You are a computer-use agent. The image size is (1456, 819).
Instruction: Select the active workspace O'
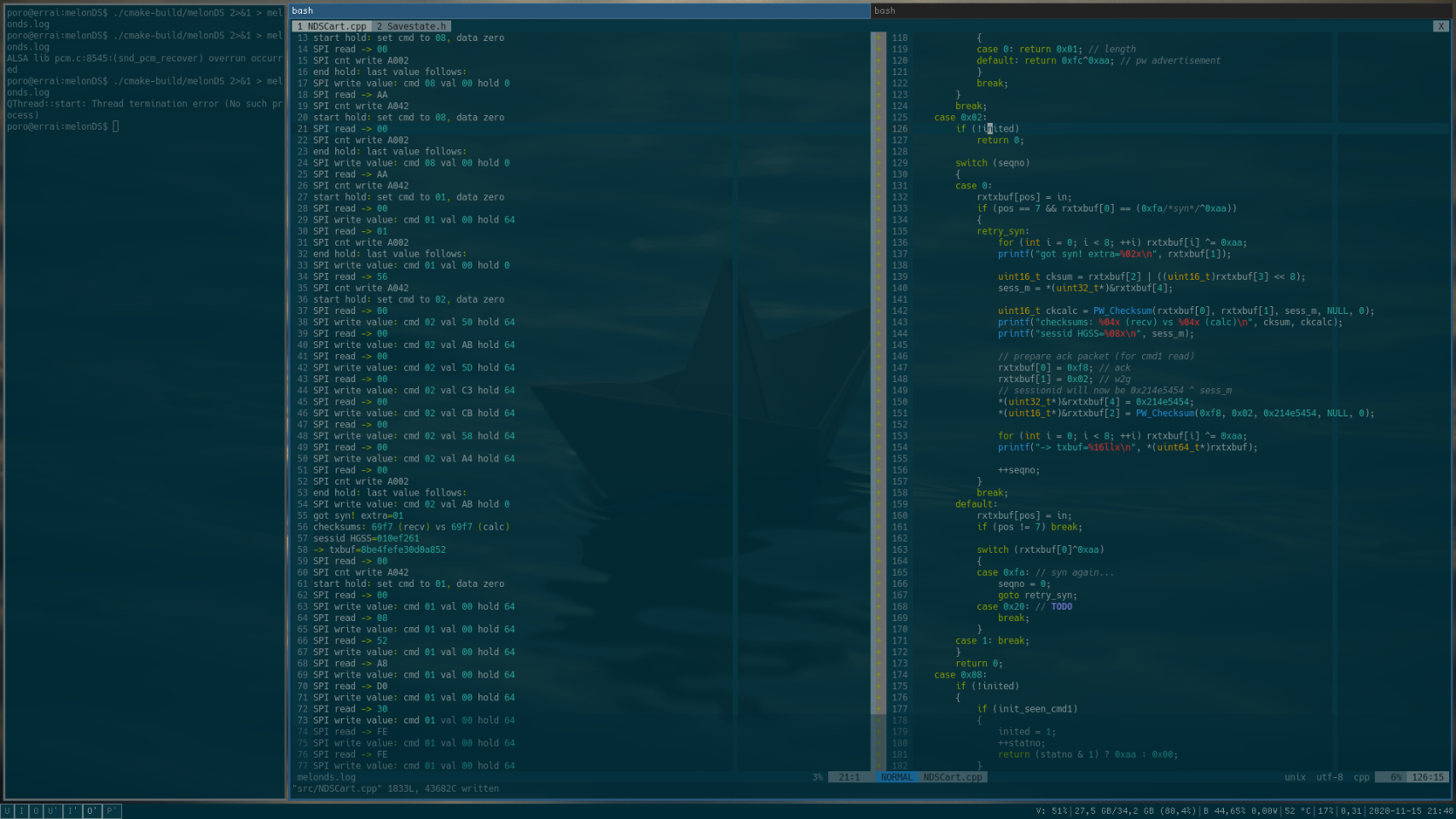point(91,811)
